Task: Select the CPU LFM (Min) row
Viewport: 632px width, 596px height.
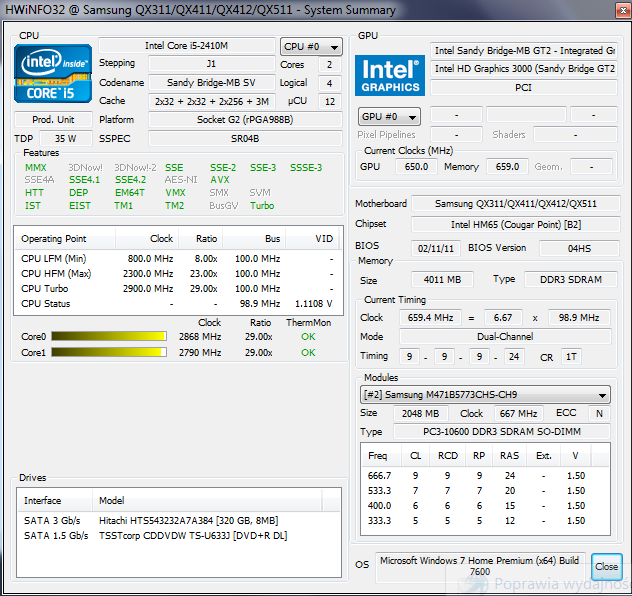Action: pyautogui.click(x=177, y=258)
